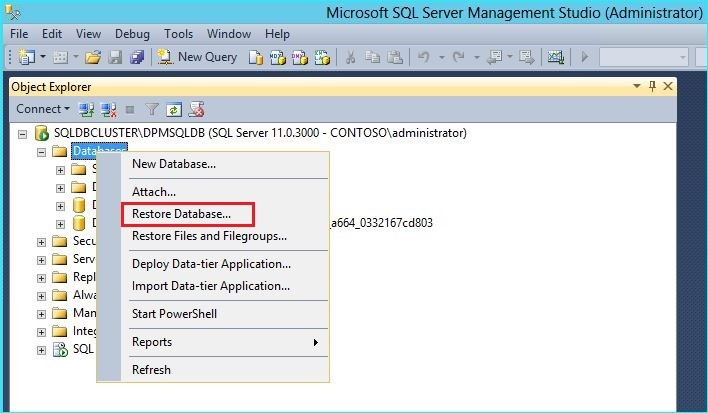Expand the Integration Services folder node
The height and width of the screenshot is (413, 708).
pyautogui.click(x=41, y=332)
